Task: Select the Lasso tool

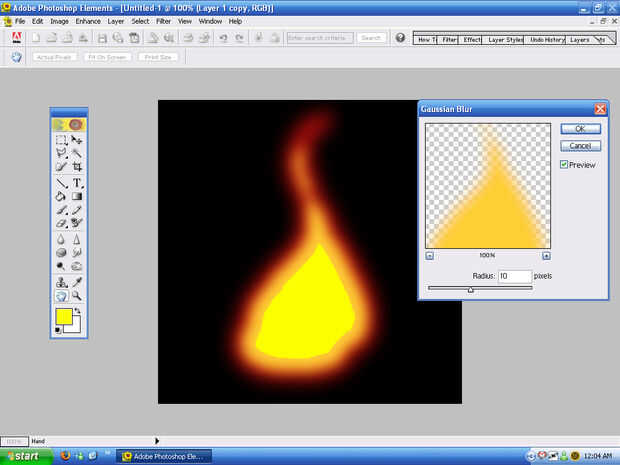Action: (61, 153)
